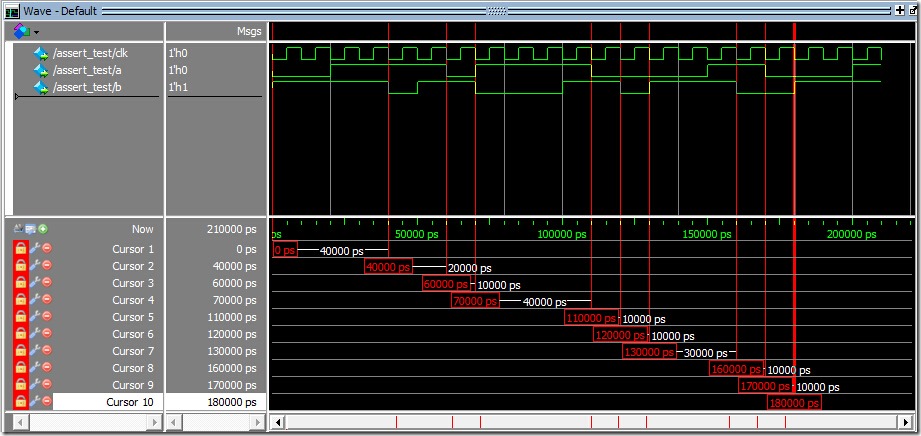The image size is (921, 436).
Task: Toggle the lock on Cursor 1
Action: [21, 249]
